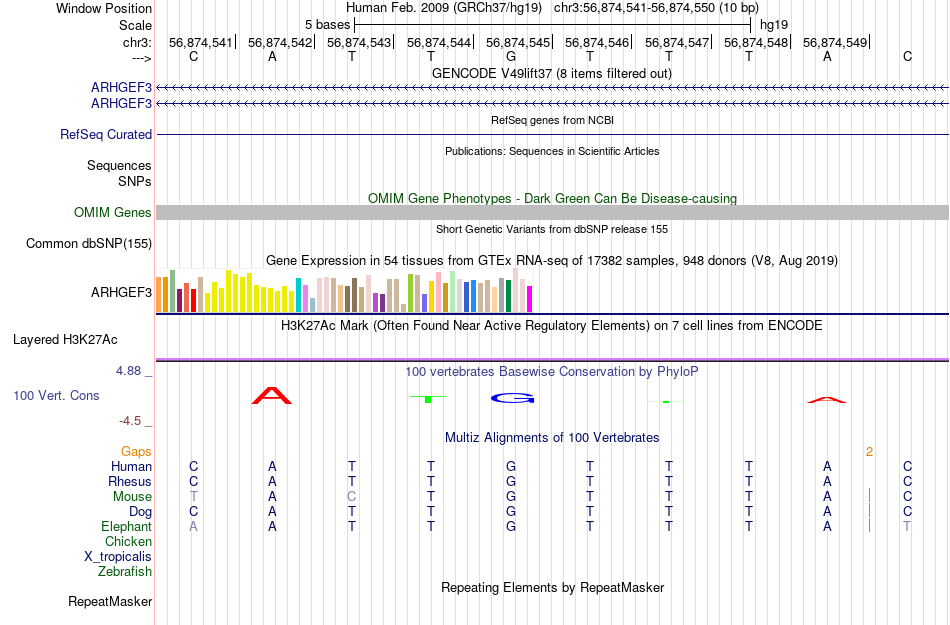Click the -4.5 PhyloP lower scale value
The image size is (950, 625).
tap(130, 420)
